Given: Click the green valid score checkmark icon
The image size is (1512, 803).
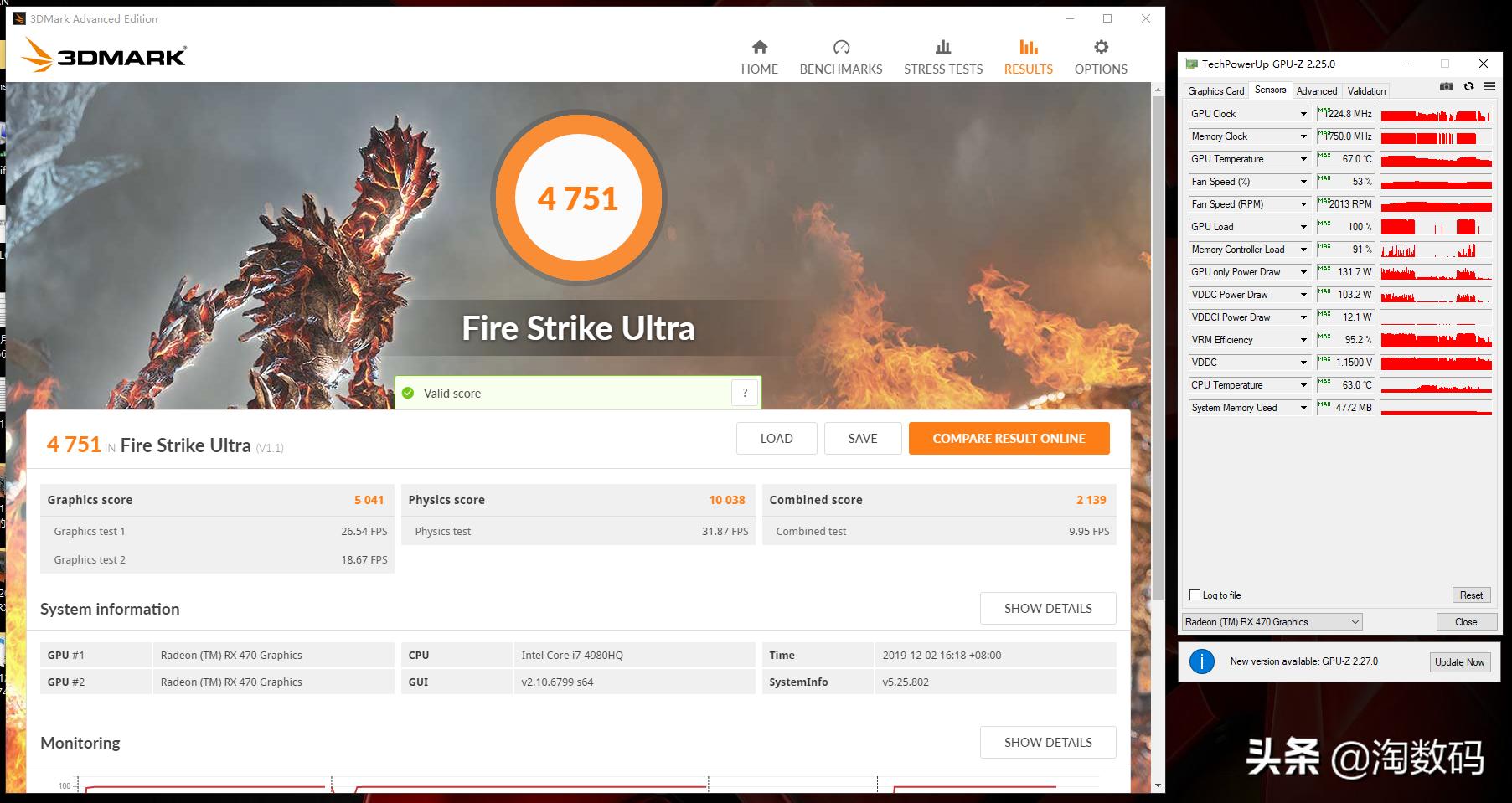Looking at the screenshot, I should click(408, 393).
